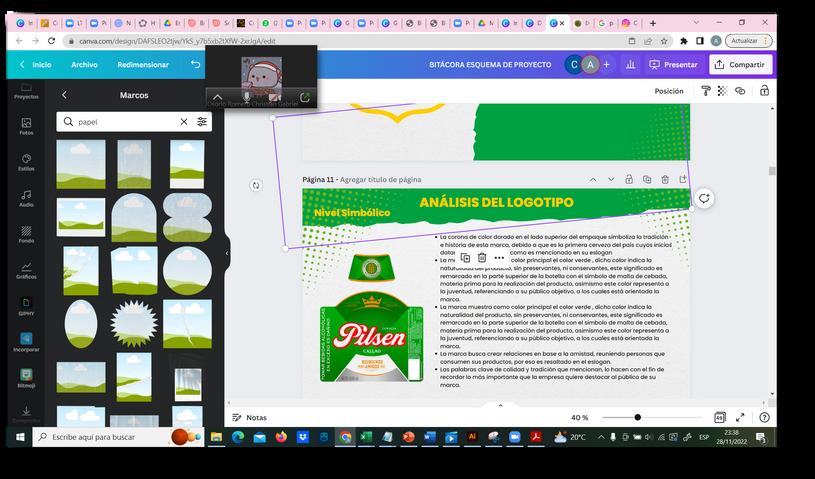Open the Proyectos sidebar tab
This screenshot has height=479, width=815.
(26, 91)
